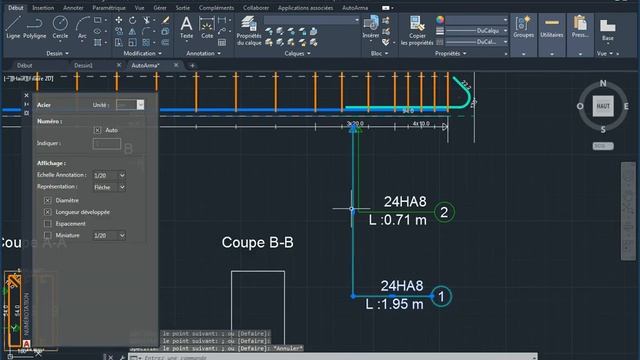640x360 pixels.
Task: Switch to the Annoter ribbon tab
Action: 73,8
